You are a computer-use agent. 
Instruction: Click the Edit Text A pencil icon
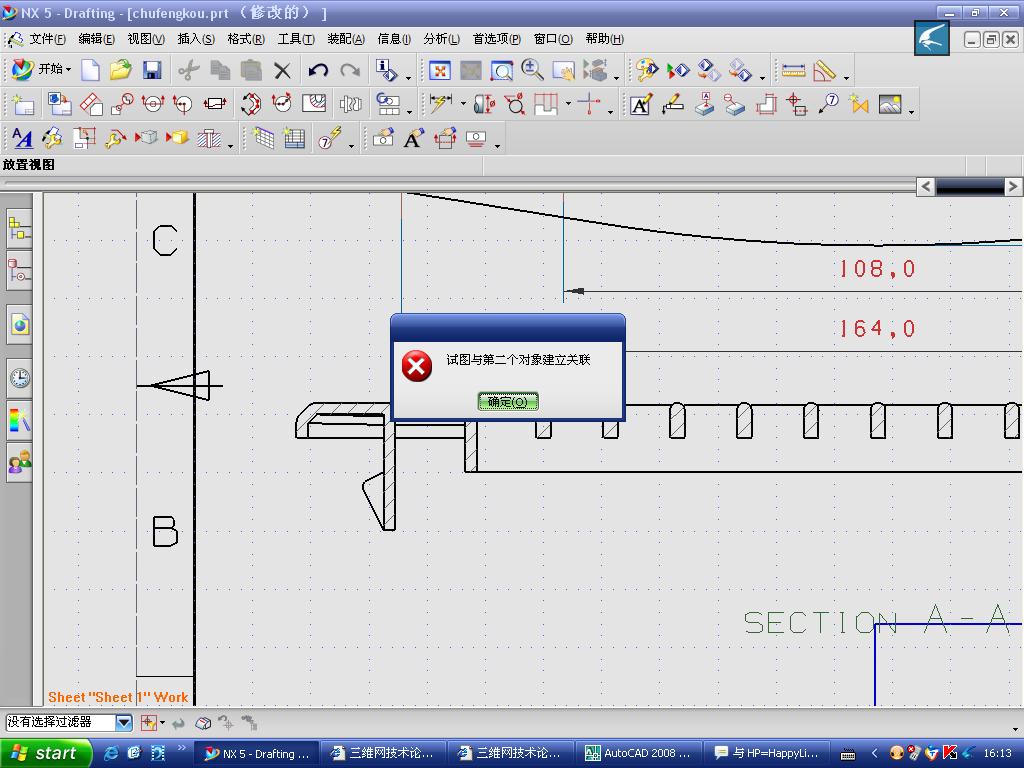coord(413,138)
